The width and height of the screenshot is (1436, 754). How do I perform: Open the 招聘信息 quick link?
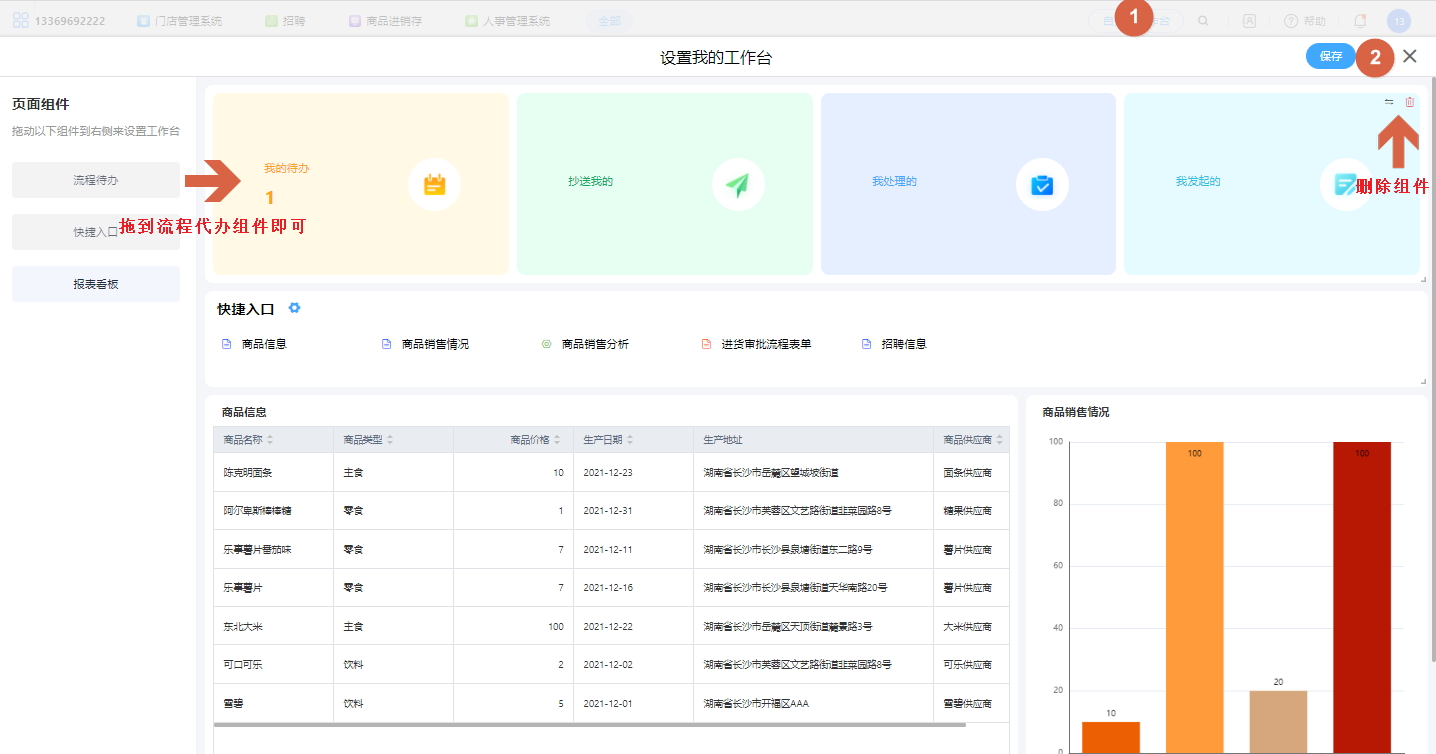[903, 344]
